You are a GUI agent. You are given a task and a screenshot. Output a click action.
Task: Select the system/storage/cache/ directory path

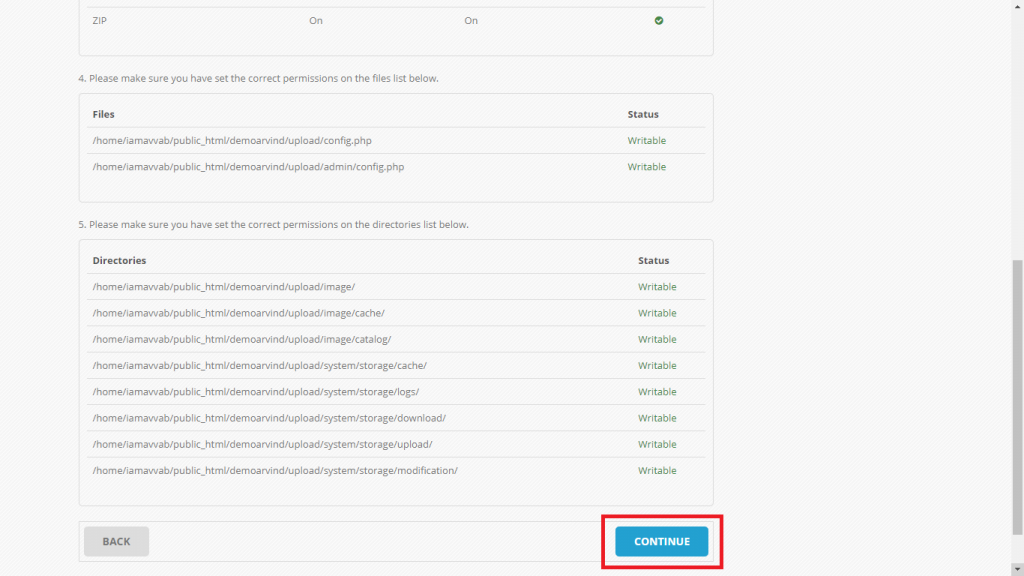coord(259,365)
